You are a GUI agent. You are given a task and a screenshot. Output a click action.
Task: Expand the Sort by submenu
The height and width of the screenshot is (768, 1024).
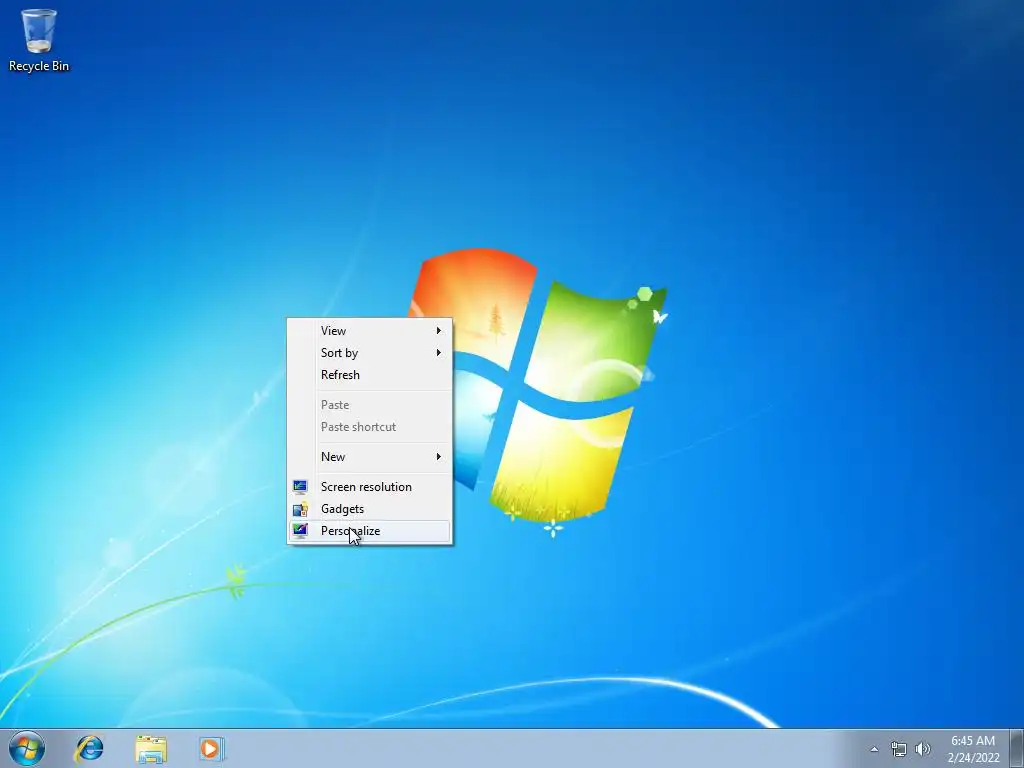pyautogui.click(x=370, y=353)
